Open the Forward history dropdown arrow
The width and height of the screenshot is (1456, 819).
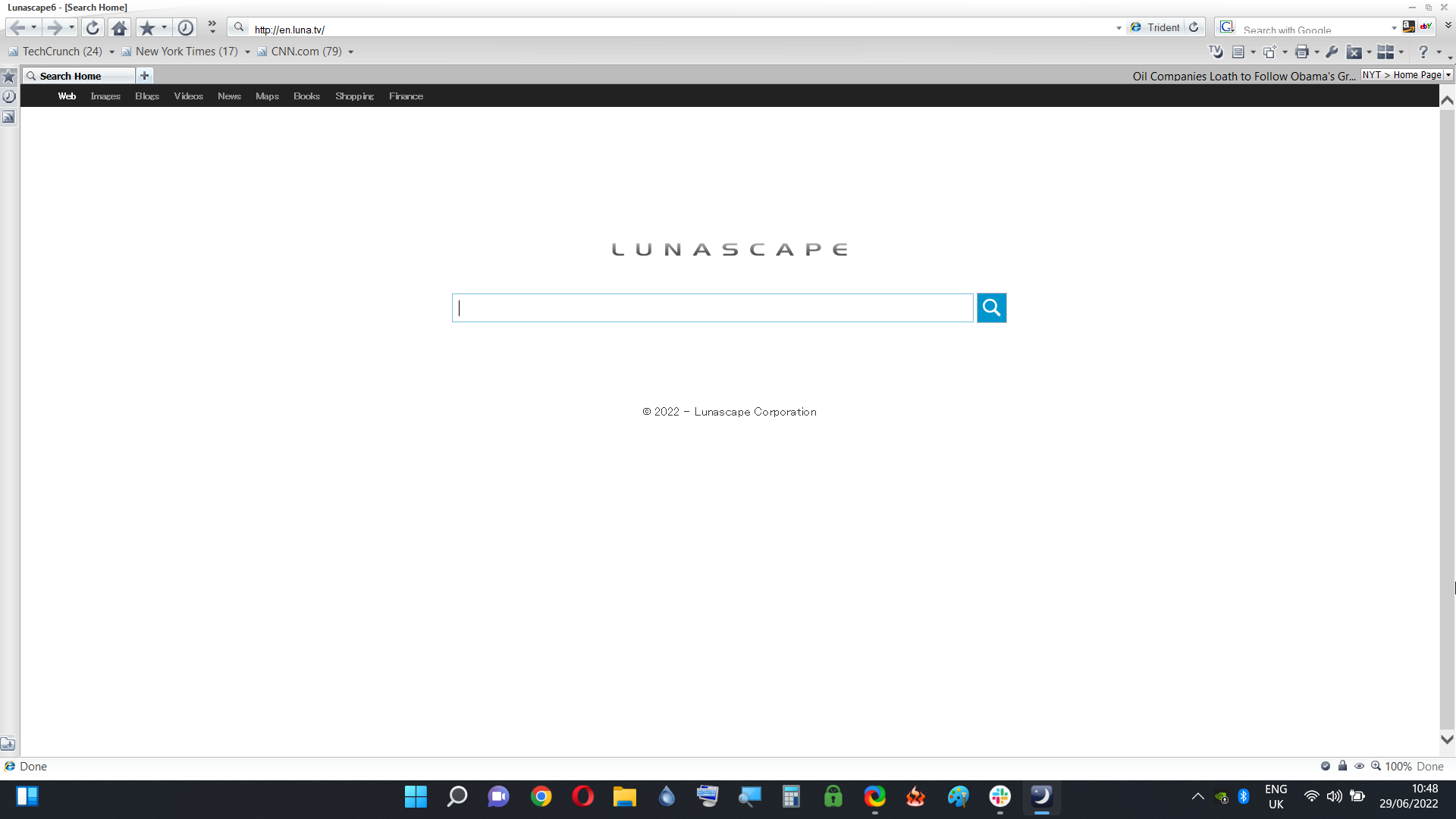tap(71, 28)
